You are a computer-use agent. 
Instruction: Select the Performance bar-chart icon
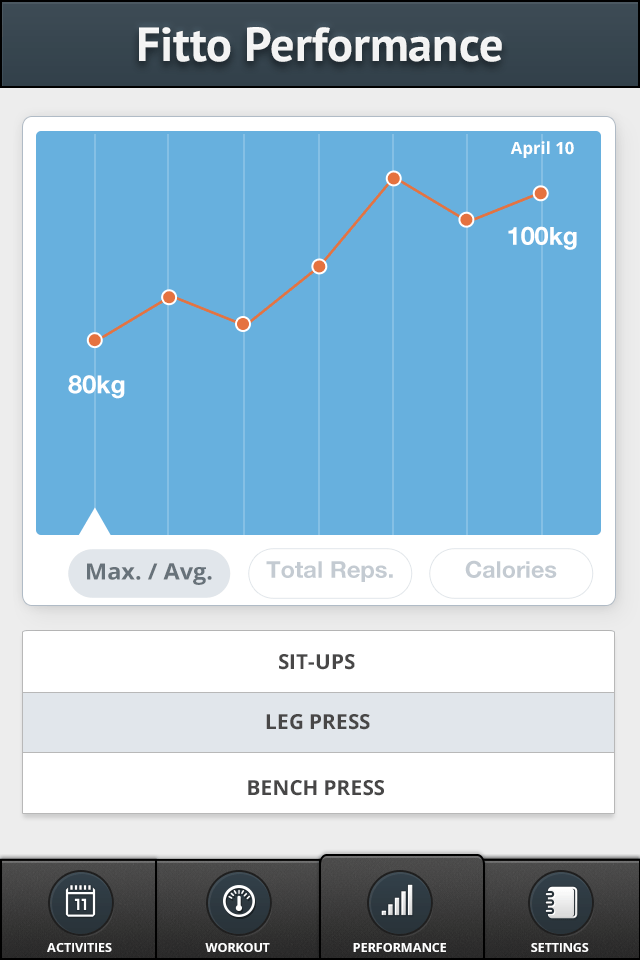click(400, 903)
